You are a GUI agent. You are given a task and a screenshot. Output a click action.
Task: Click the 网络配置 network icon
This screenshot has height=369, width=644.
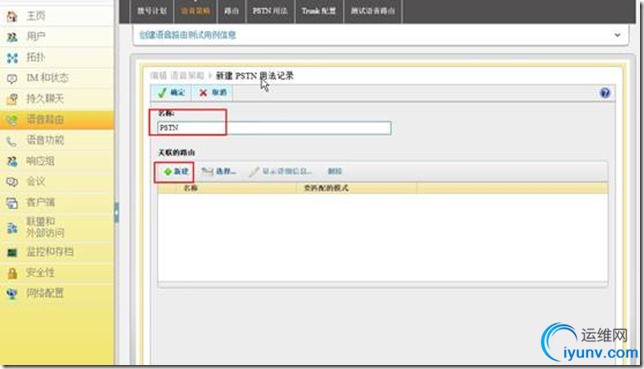click(12, 294)
